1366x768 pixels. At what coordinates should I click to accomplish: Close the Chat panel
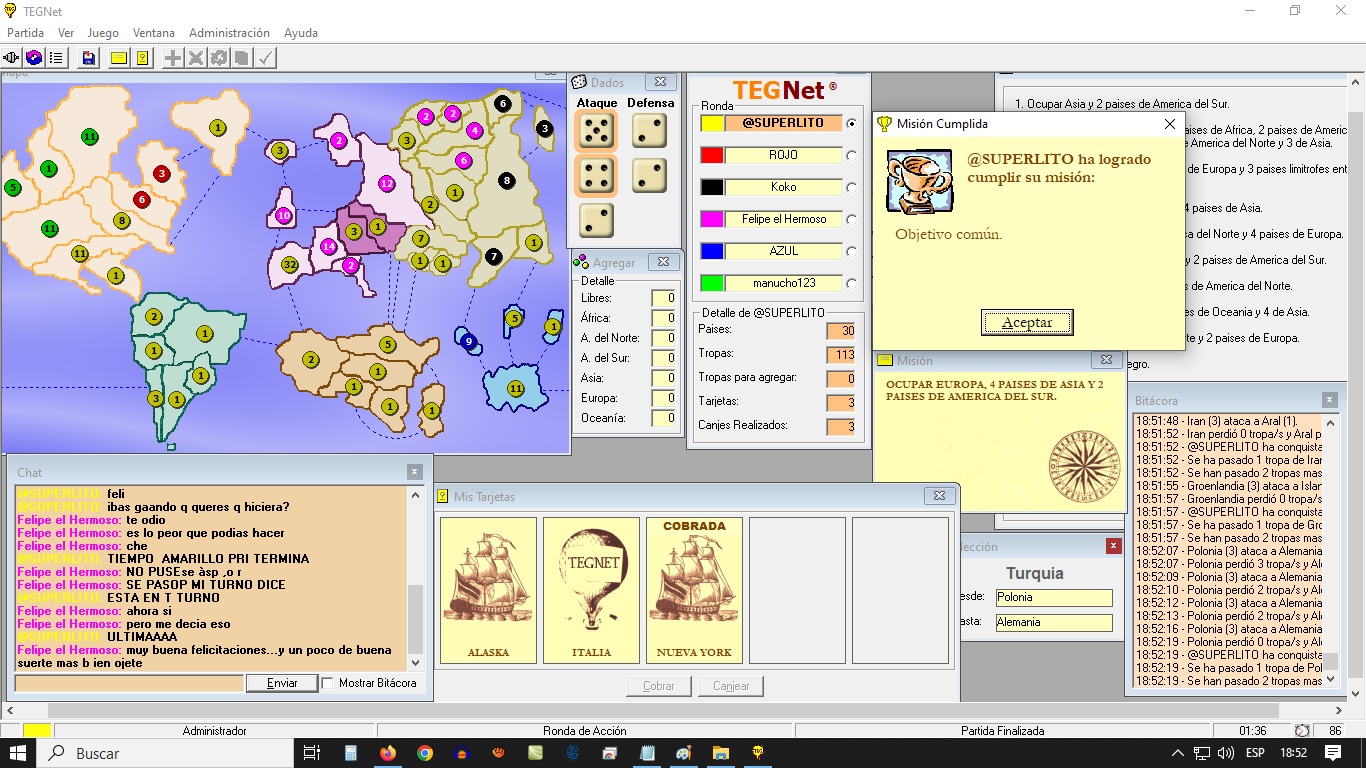[x=415, y=472]
